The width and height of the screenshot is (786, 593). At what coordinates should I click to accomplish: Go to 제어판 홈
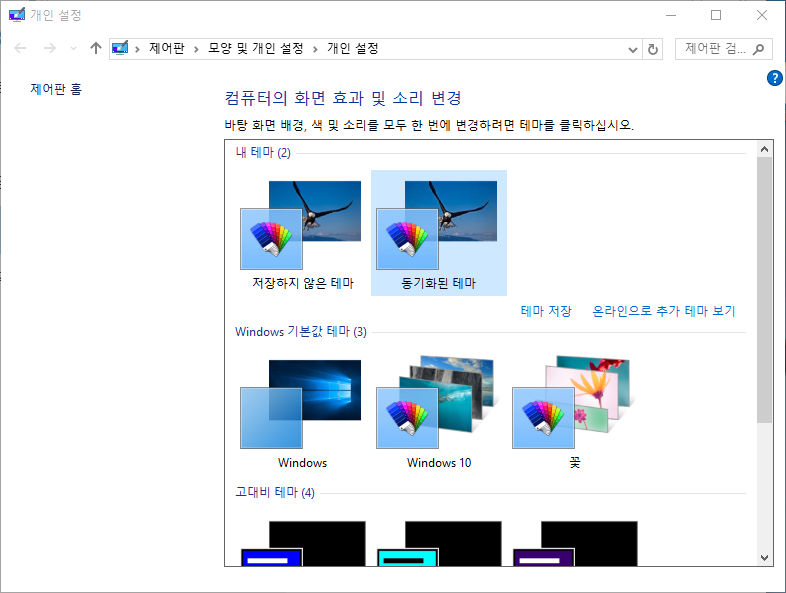(56, 89)
